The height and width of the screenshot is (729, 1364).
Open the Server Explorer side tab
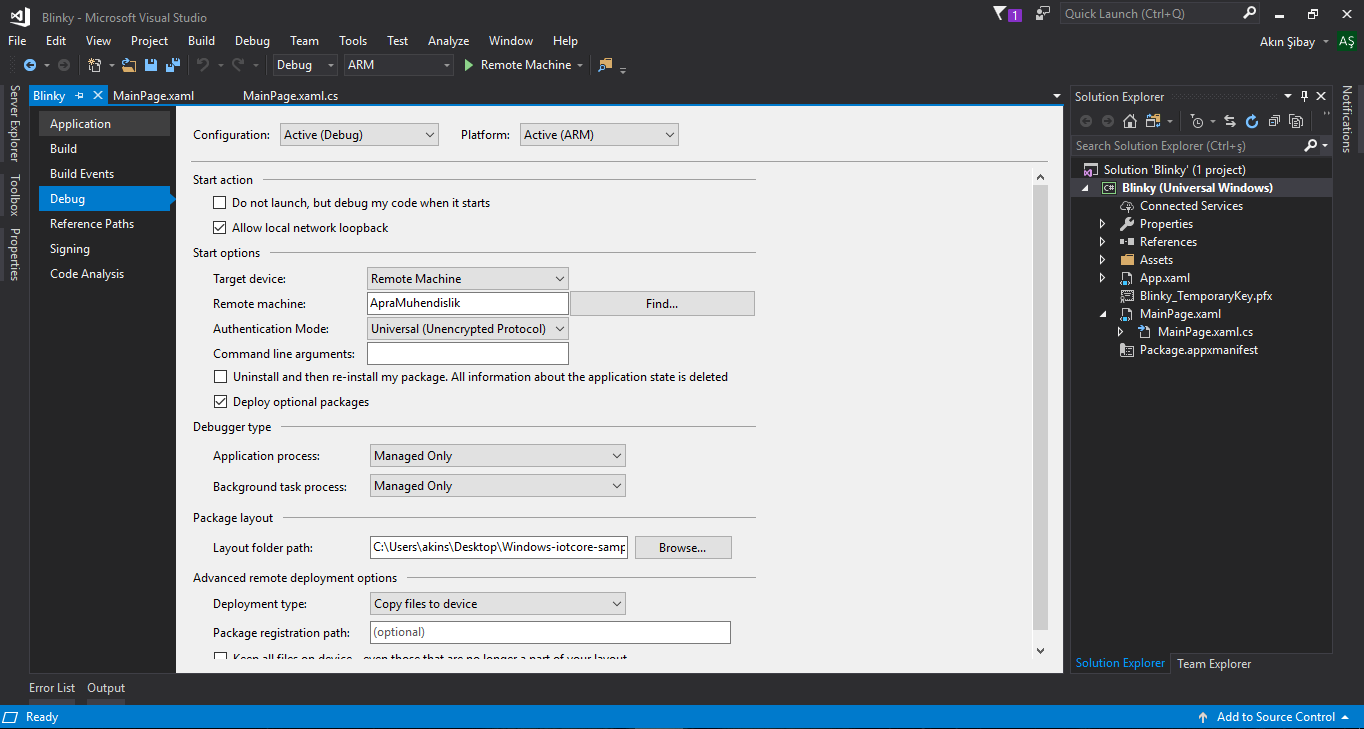[14, 123]
